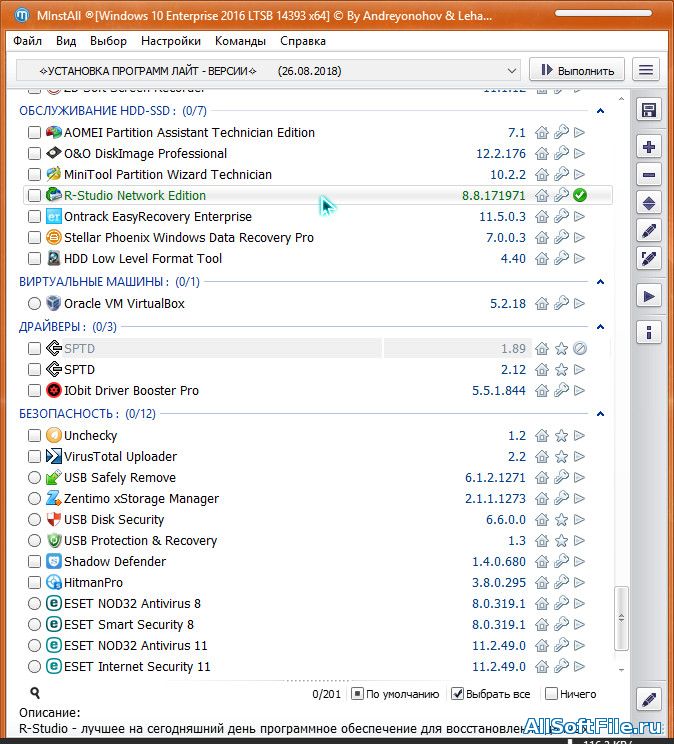Click the ESET Smart Security 8 entry

(129, 624)
